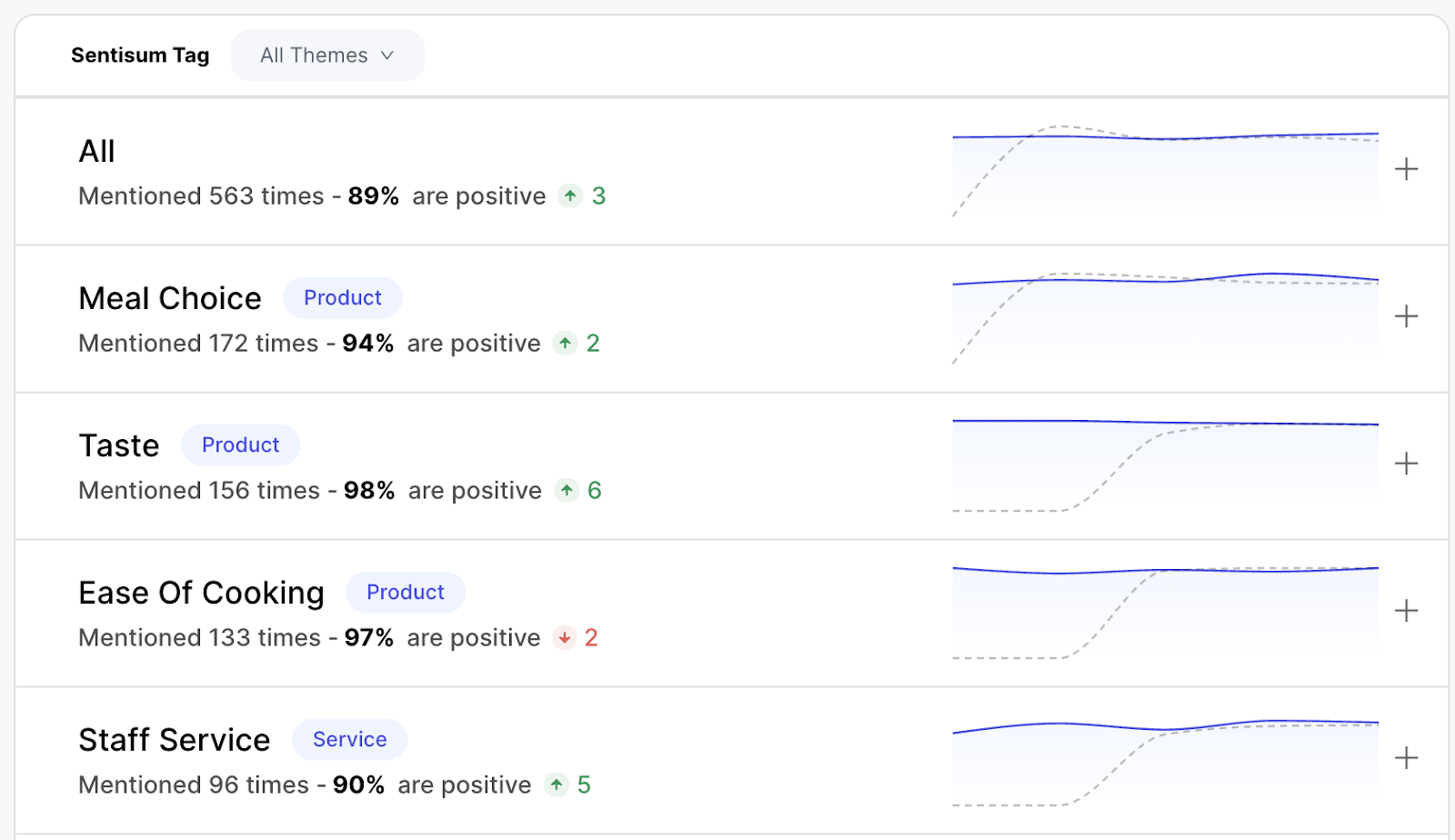This screenshot has width=1455, height=840.
Task: Open the All Themes dropdown
Action: pyautogui.click(x=327, y=55)
